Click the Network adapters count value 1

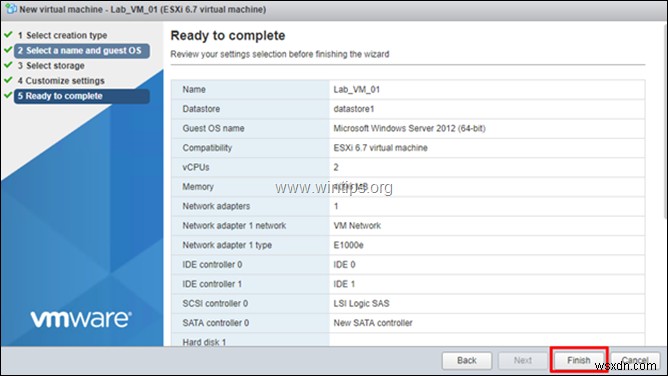pyautogui.click(x=336, y=206)
